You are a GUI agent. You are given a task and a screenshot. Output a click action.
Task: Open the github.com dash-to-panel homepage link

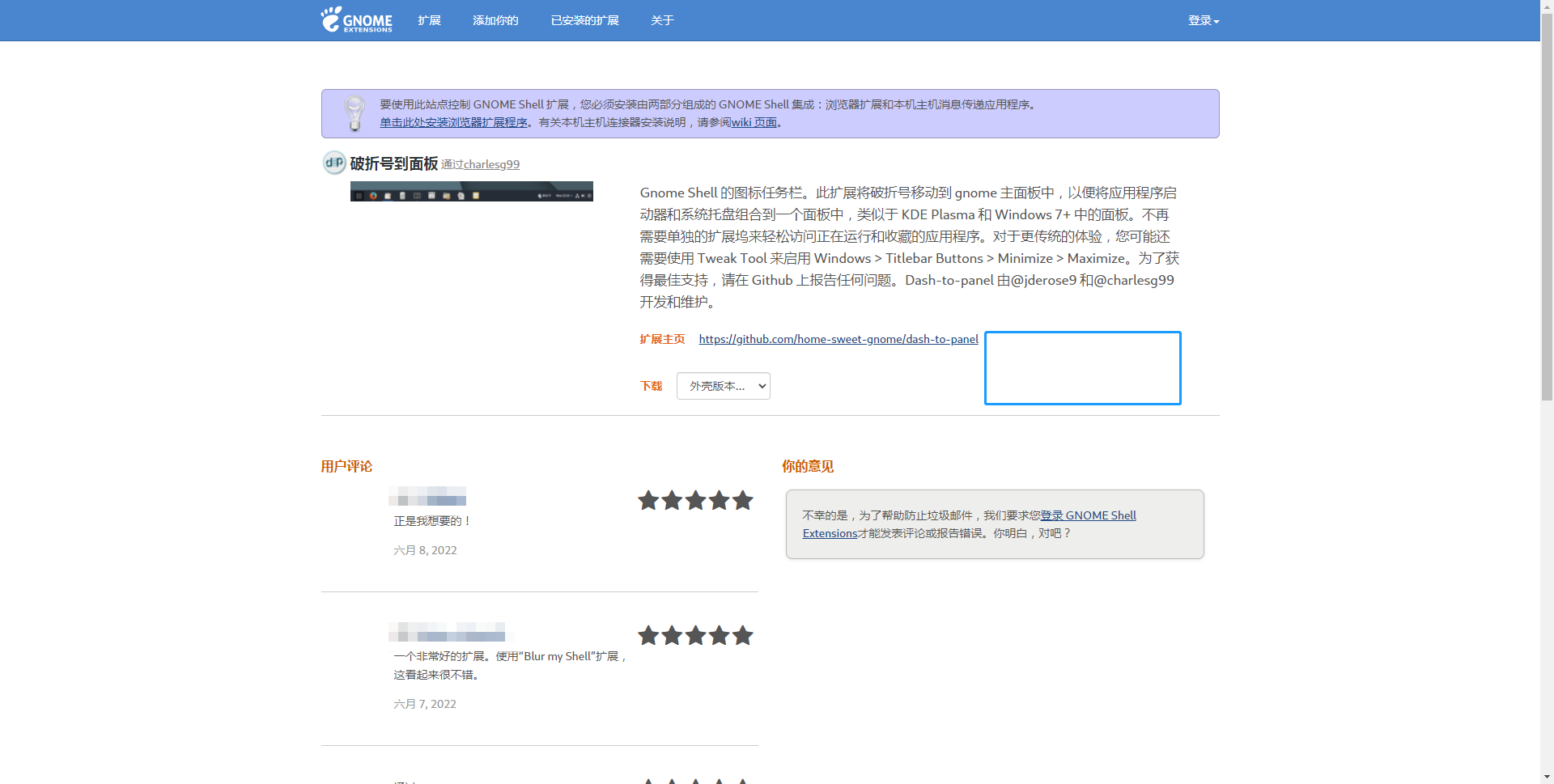pyautogui.click(x=839, y=339)
